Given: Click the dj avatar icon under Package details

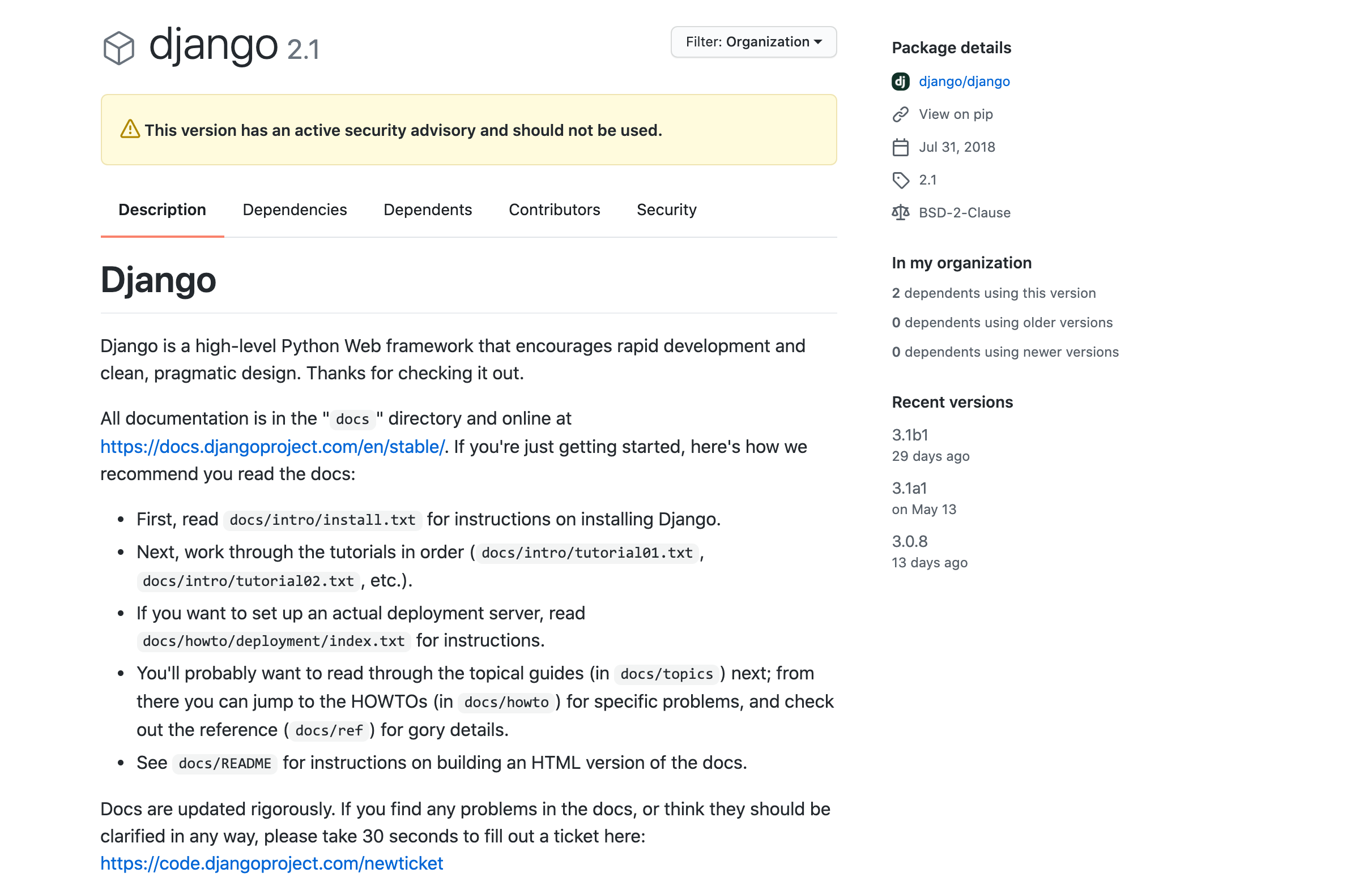Looking at the screenshot, I should tap(900, 81).
